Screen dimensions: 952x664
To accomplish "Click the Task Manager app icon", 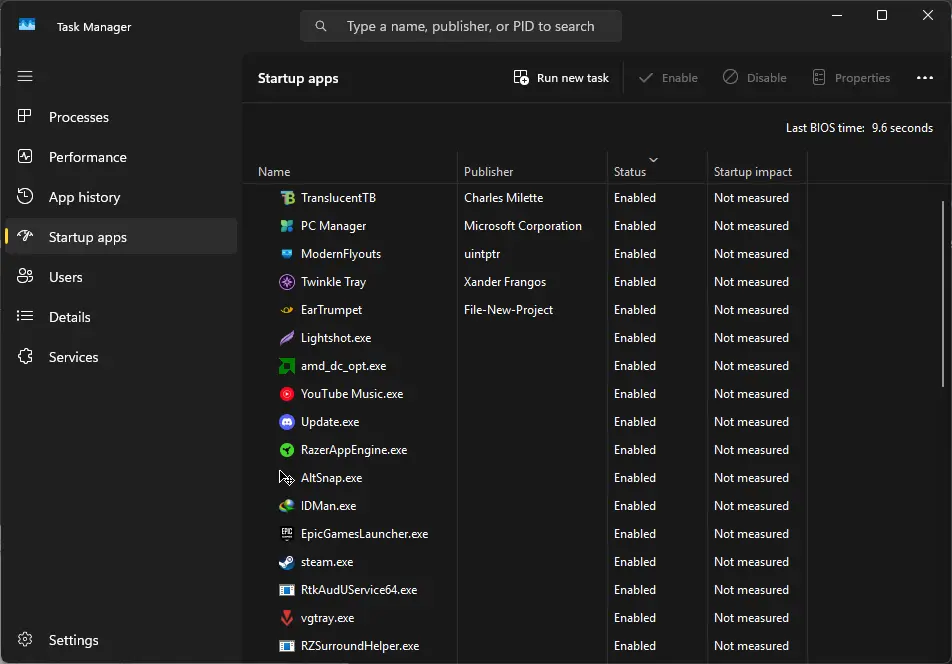I will pyautogui.click(x=27, y=25).
